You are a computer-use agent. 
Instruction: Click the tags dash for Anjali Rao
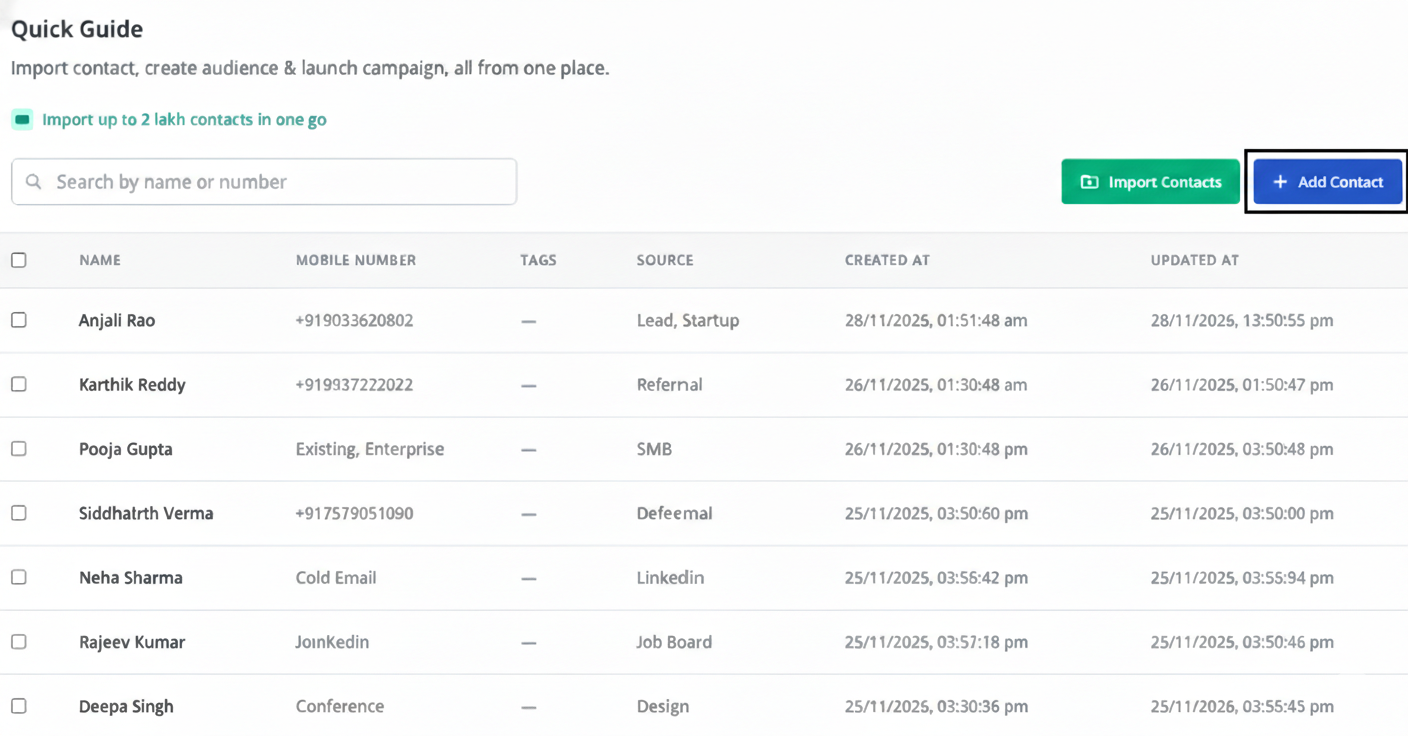pos(529,320)
